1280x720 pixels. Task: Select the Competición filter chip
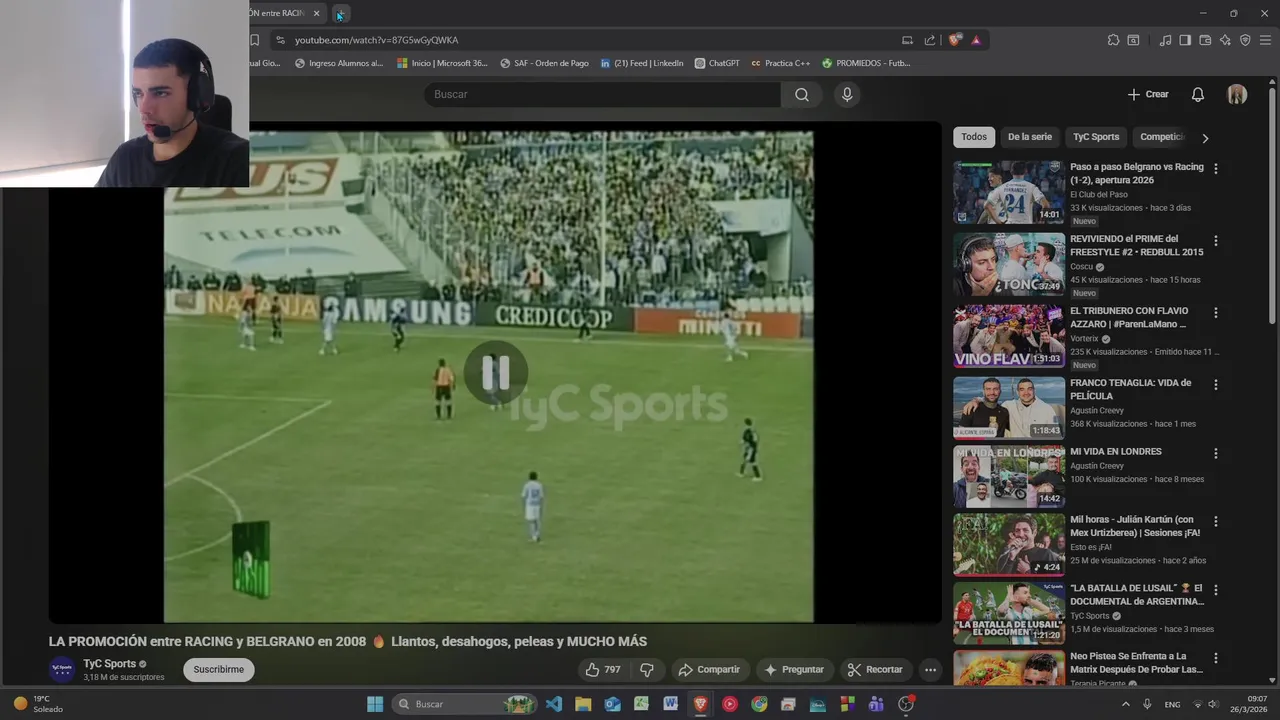point(1162,137)
